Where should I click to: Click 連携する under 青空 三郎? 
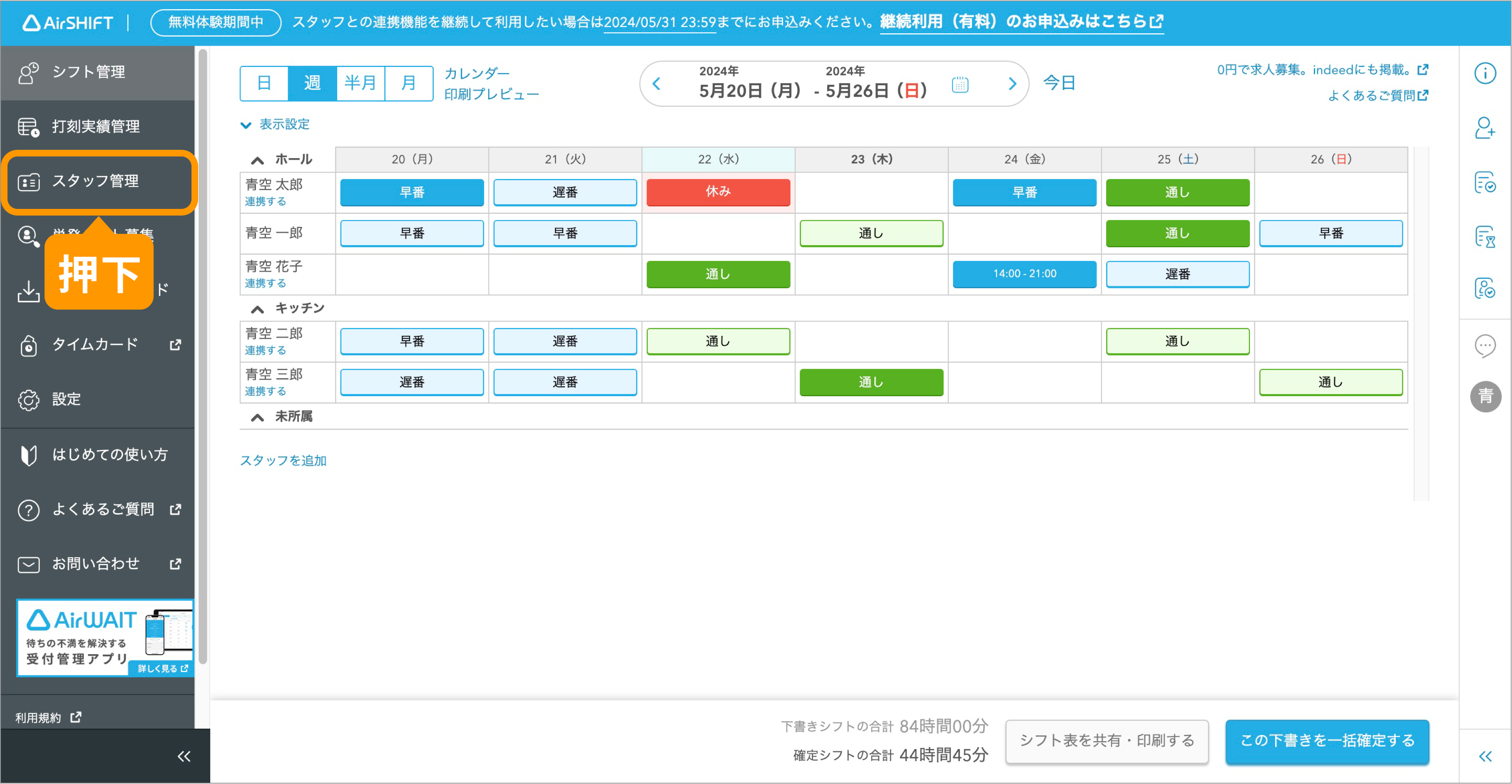pyautogui.click(x=265, y=392)
